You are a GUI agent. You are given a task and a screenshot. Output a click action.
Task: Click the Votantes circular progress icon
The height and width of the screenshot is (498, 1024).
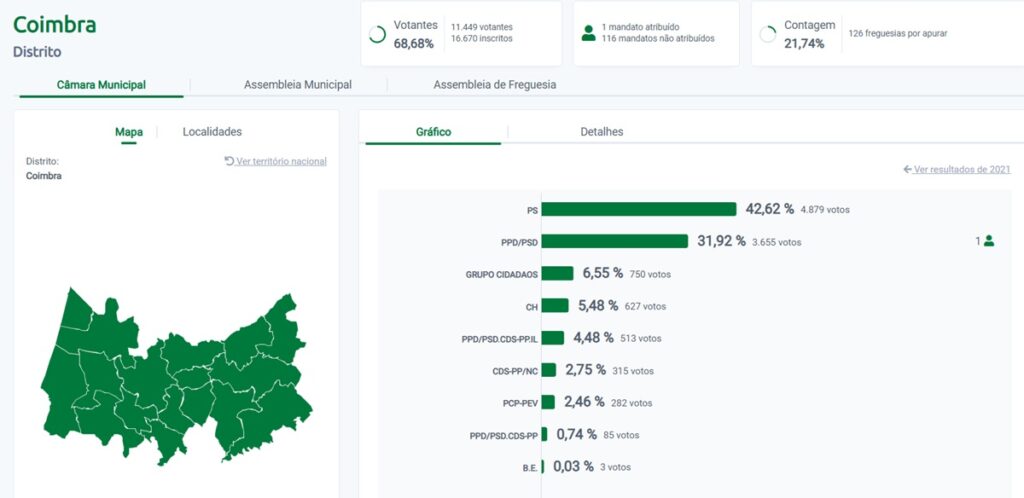(x=377, y=34)
